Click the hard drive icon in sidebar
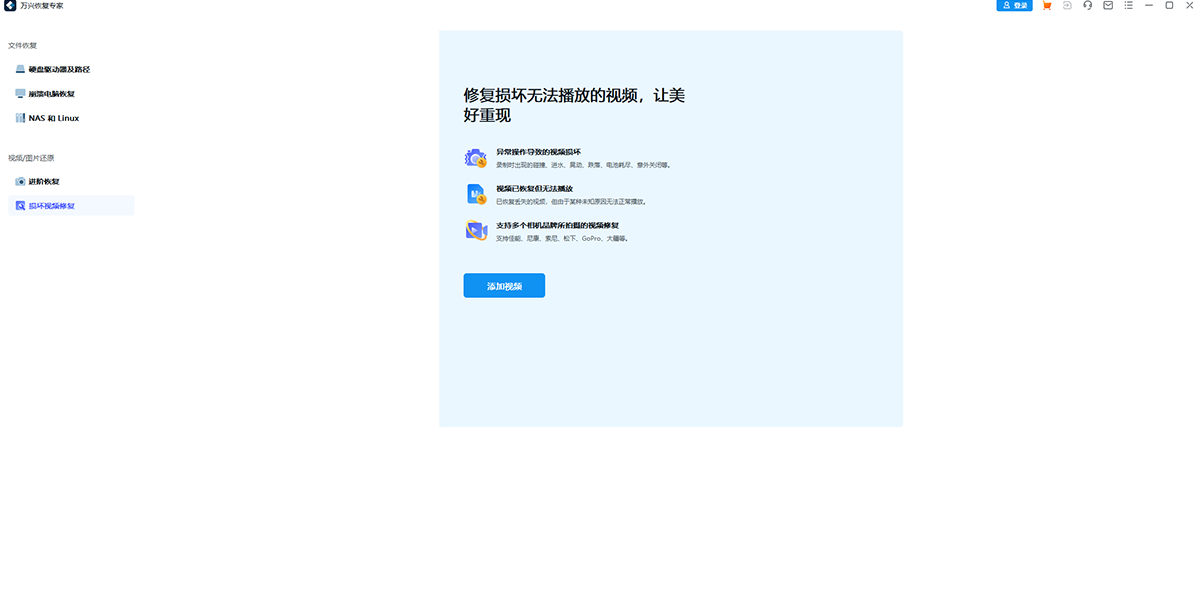The width and height of the screenshot is (1200, 600). pos(20,70)
